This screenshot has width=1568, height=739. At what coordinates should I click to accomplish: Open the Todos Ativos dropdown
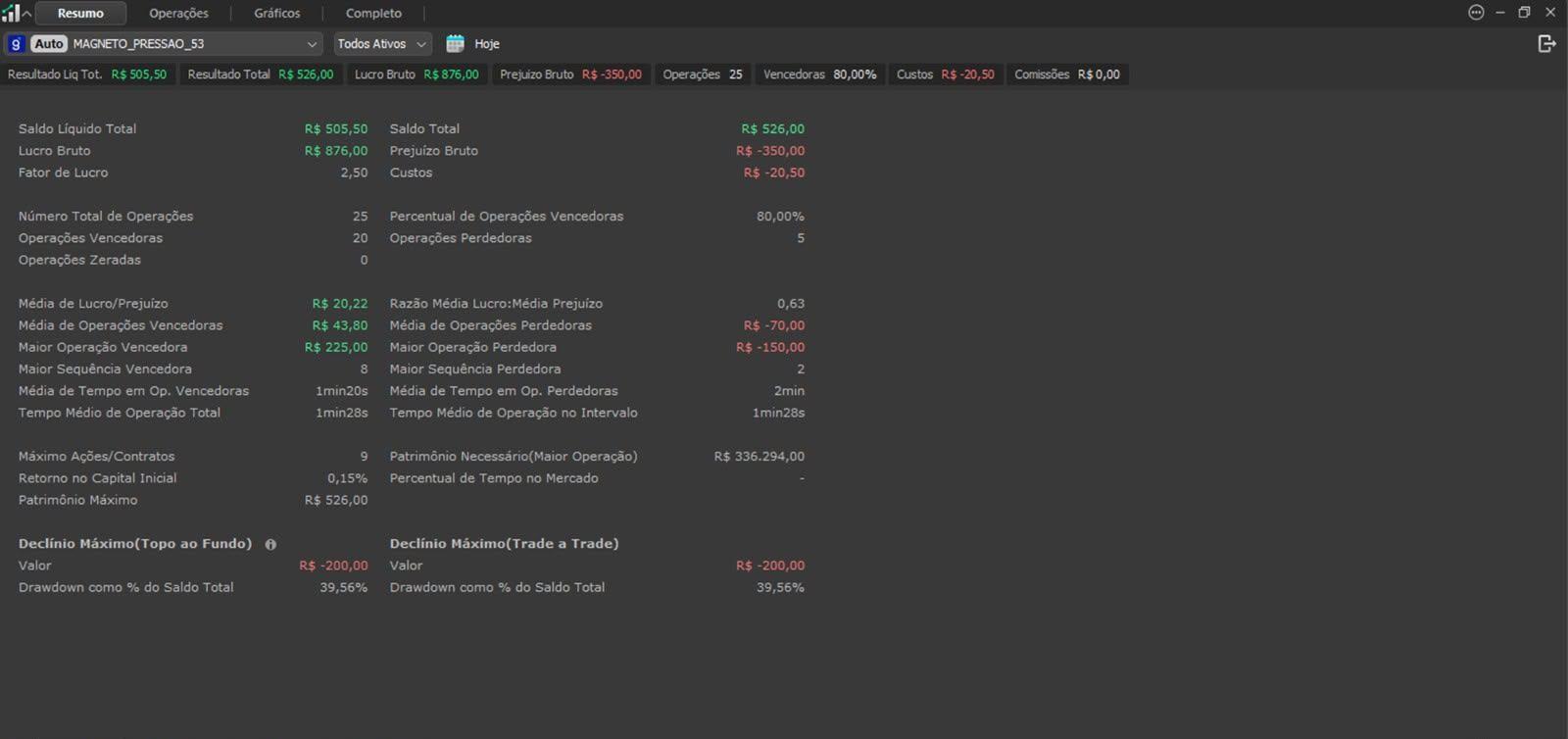coord(382,43)
